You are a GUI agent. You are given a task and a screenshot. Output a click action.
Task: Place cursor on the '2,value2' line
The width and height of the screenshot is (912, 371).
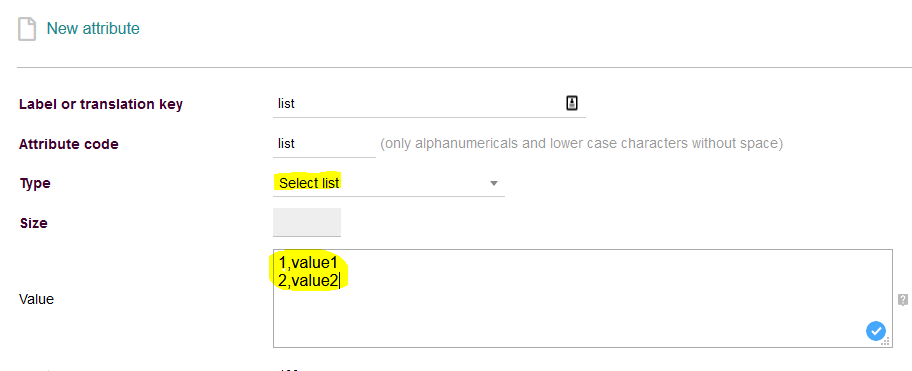[308, 281]
